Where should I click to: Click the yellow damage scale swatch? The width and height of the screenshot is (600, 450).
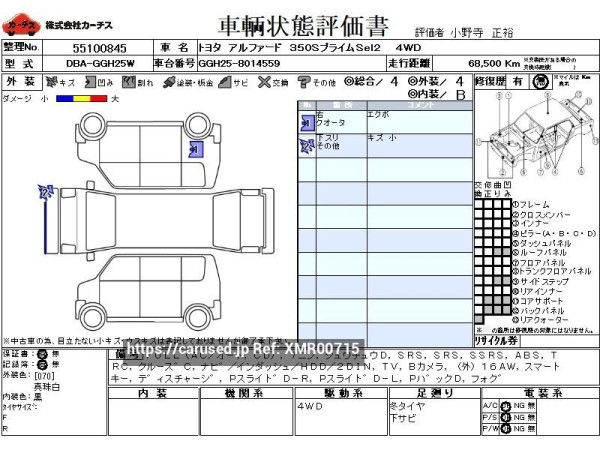(82, 99)
